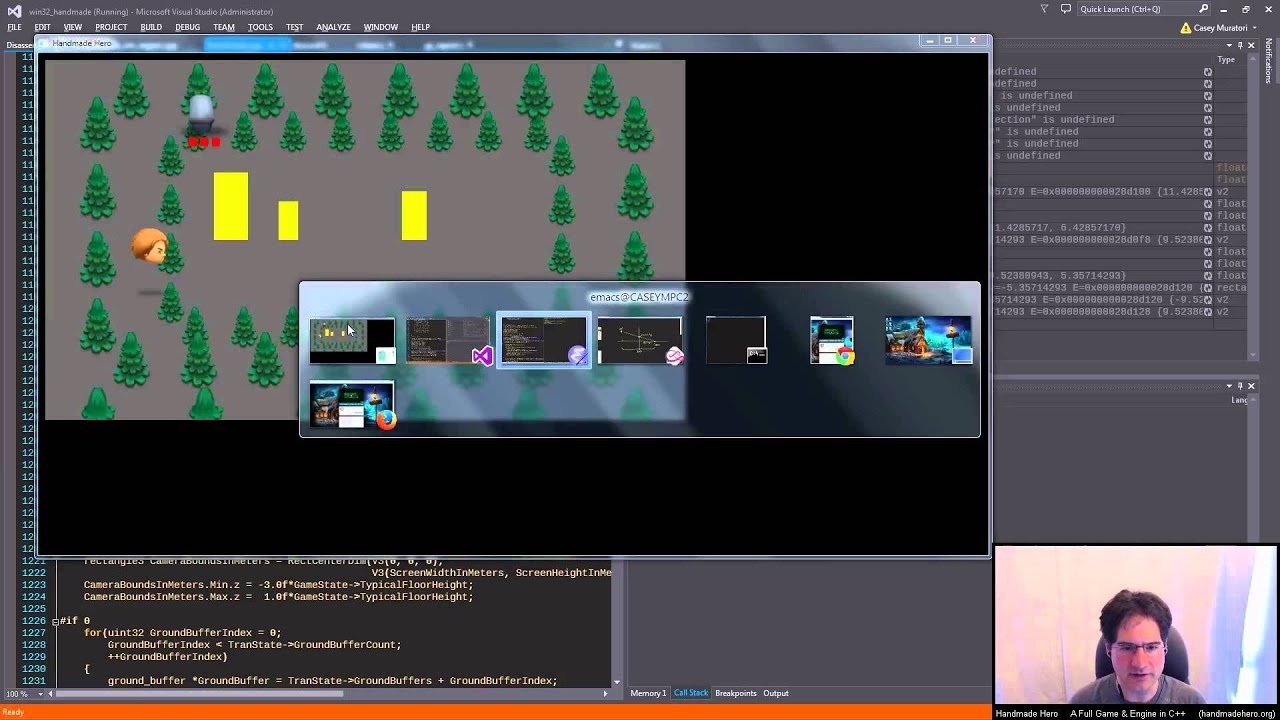
Task: Click the 'for(uint32 GroundBufferIndex = 0;' line
Action: tap(182, 633)
